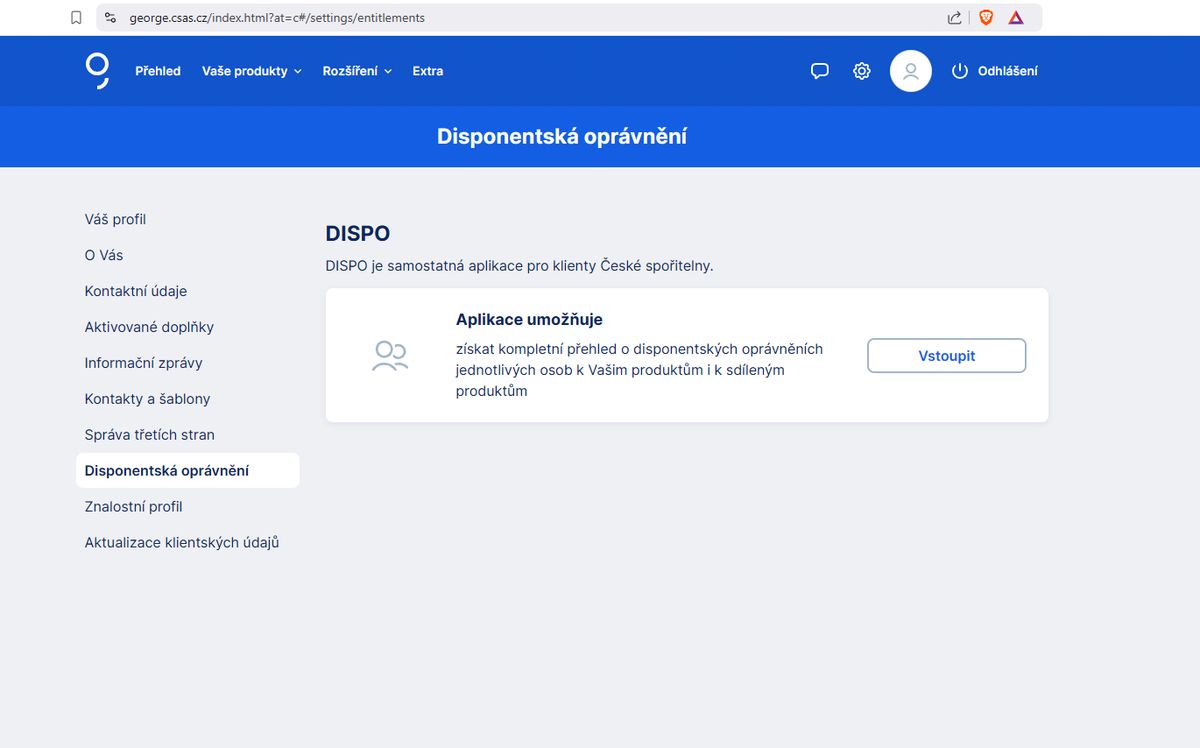Open site information icon in address bar
Viewport: 1200px width, 748px height.
tap(110, 18)
